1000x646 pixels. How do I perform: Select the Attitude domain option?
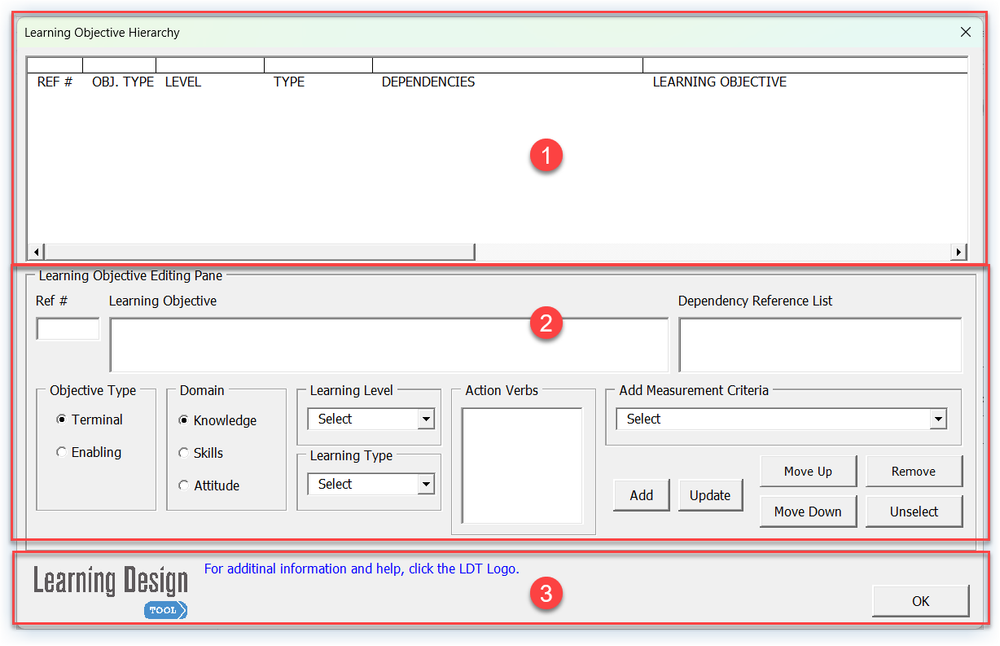pyautogui.click(x=183, y=486)
